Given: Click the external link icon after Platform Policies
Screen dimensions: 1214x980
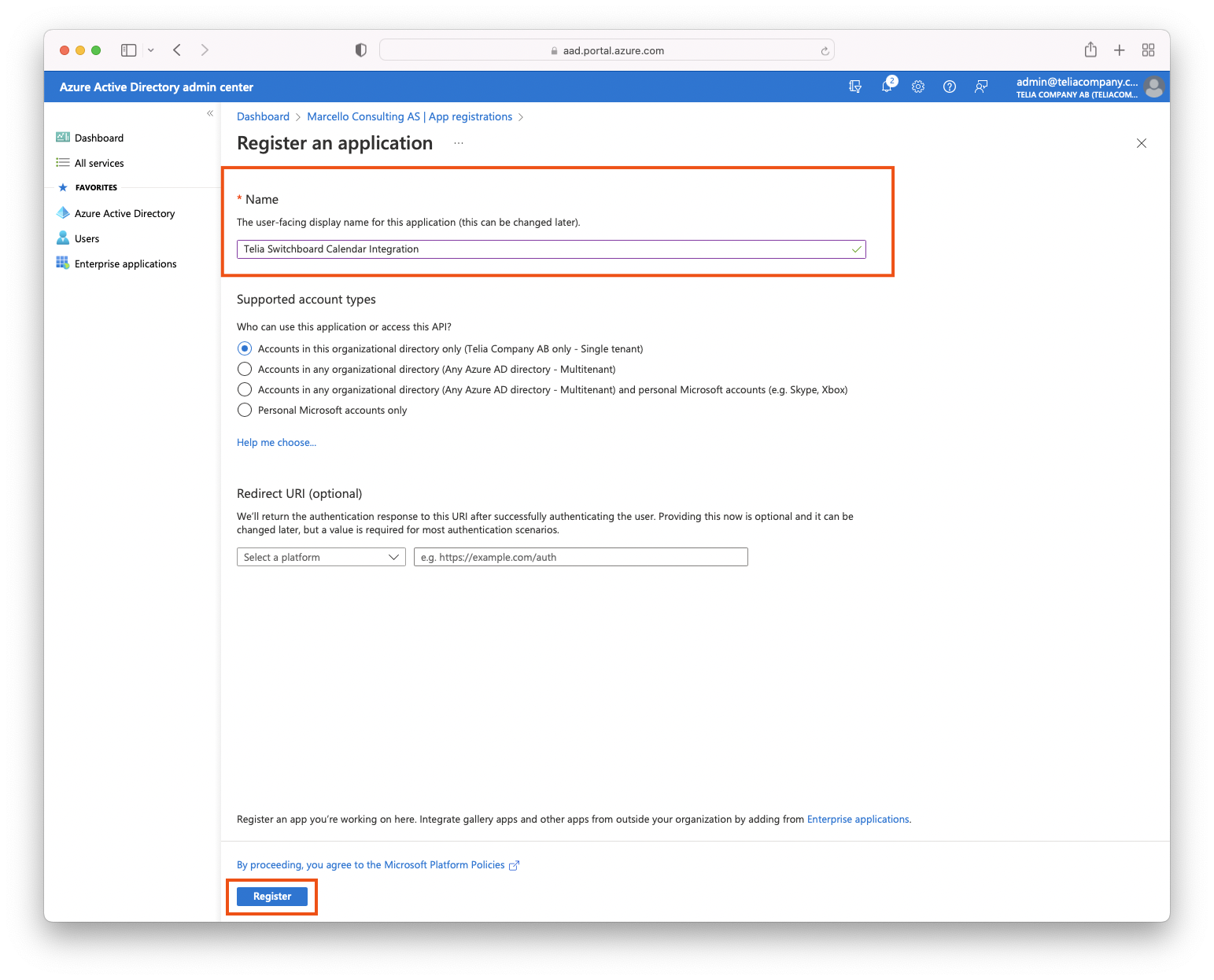Looking at the screenshot, I should point(515,865).
